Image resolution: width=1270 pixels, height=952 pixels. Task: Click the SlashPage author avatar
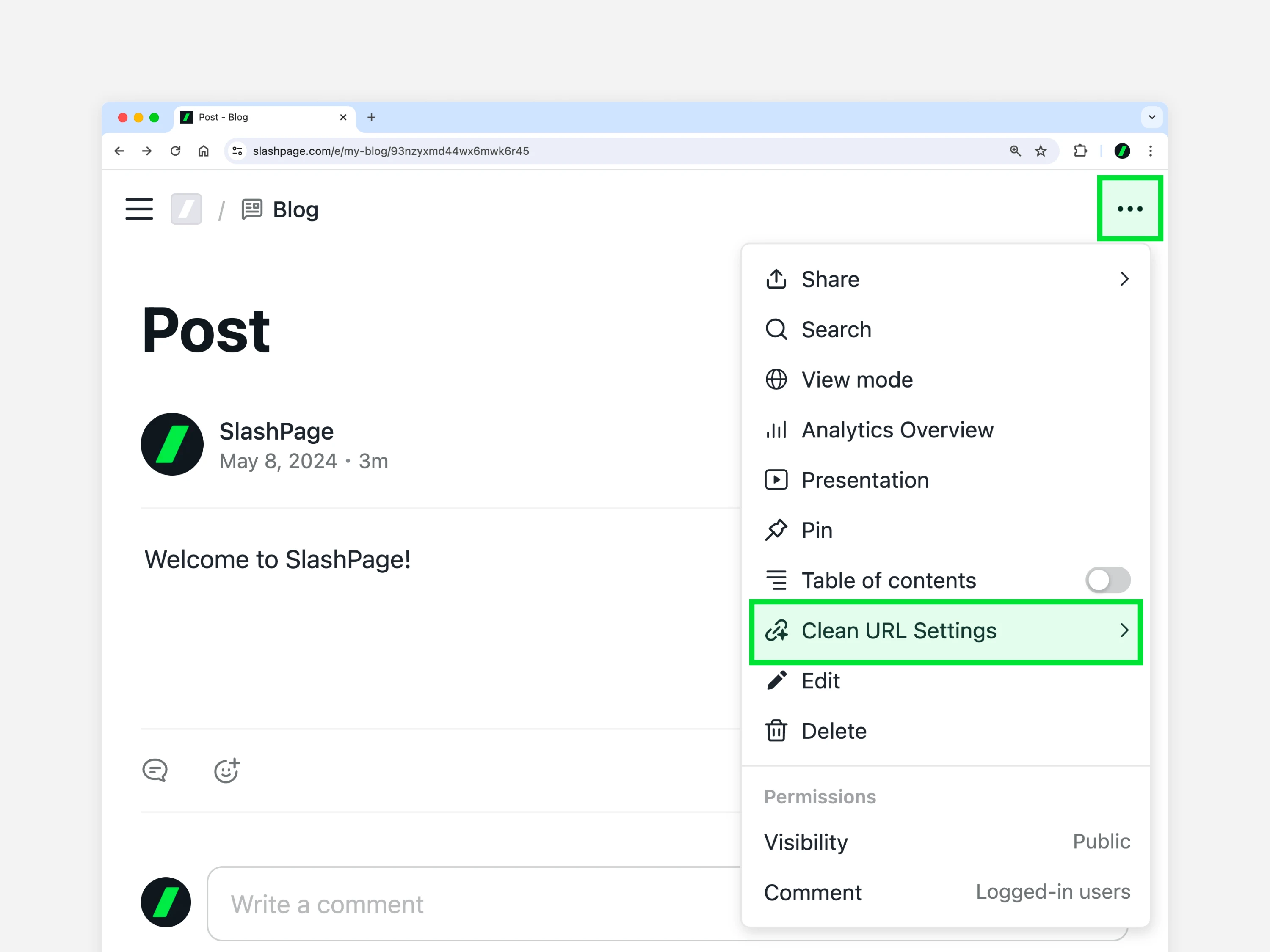172,444
